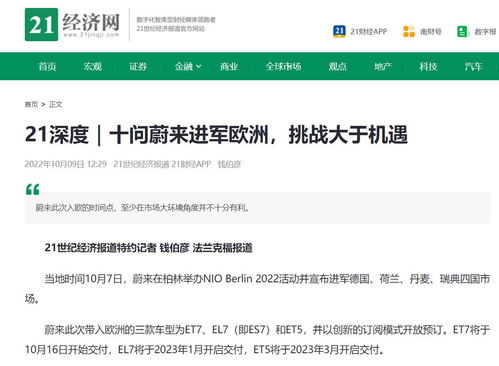The height and width of the screenshot is (366, 499).
Task: Open the 21财经APP icon link
Action: point(339,32)
